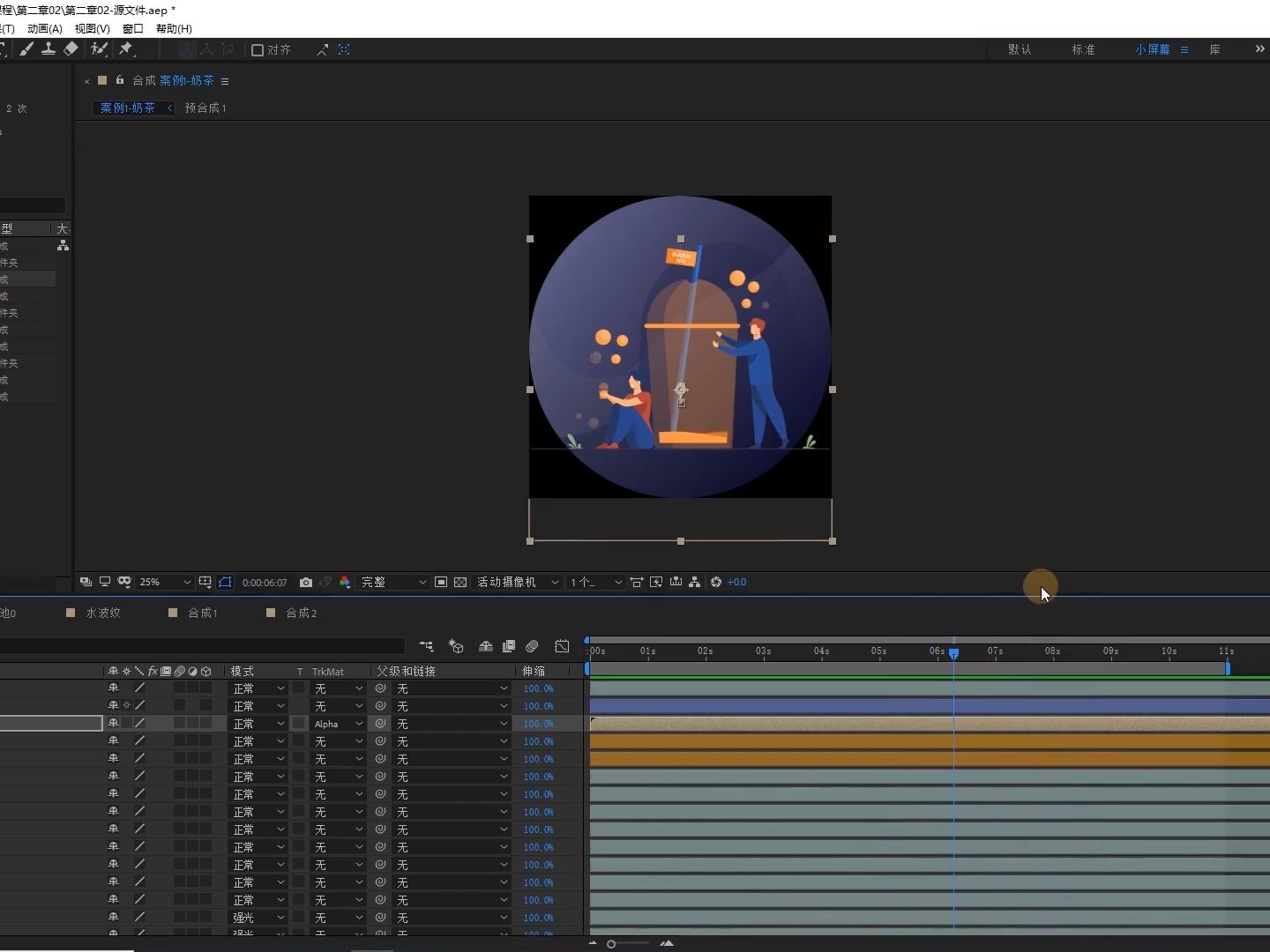The width and height of the screenshot is (1270, 952).
Task: Enable motion blur for timeline layers
Action: click(x=532, y=646)
